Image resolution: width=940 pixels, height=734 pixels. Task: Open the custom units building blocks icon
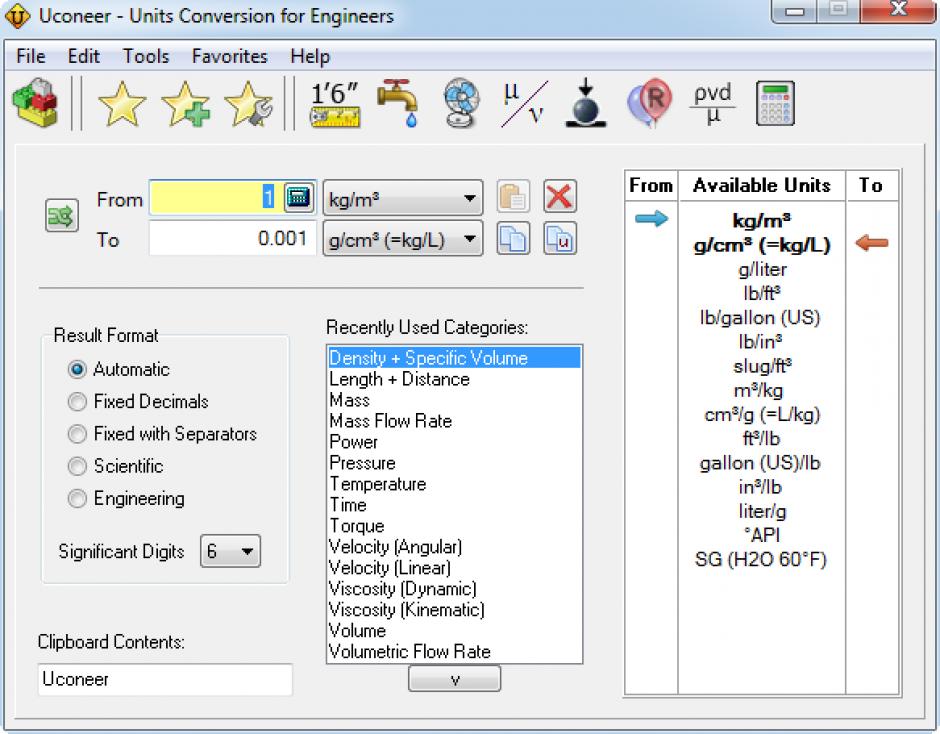35,103
